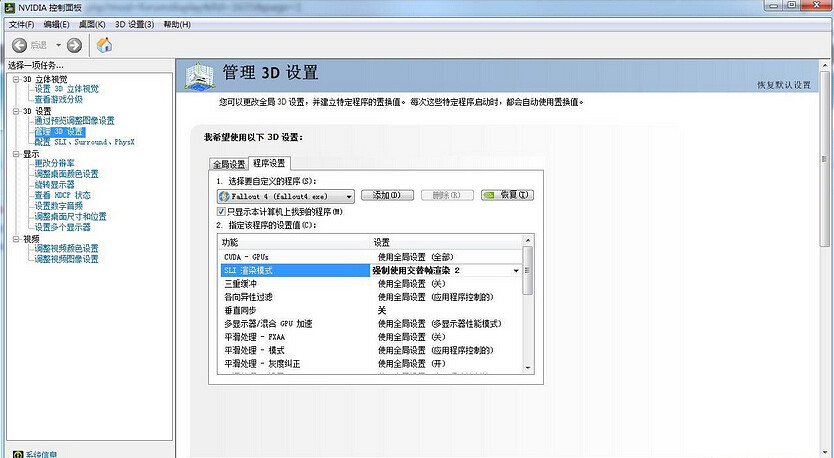
Task: Select the 各向异性过滤 settings row
Action: coord(371,297)
